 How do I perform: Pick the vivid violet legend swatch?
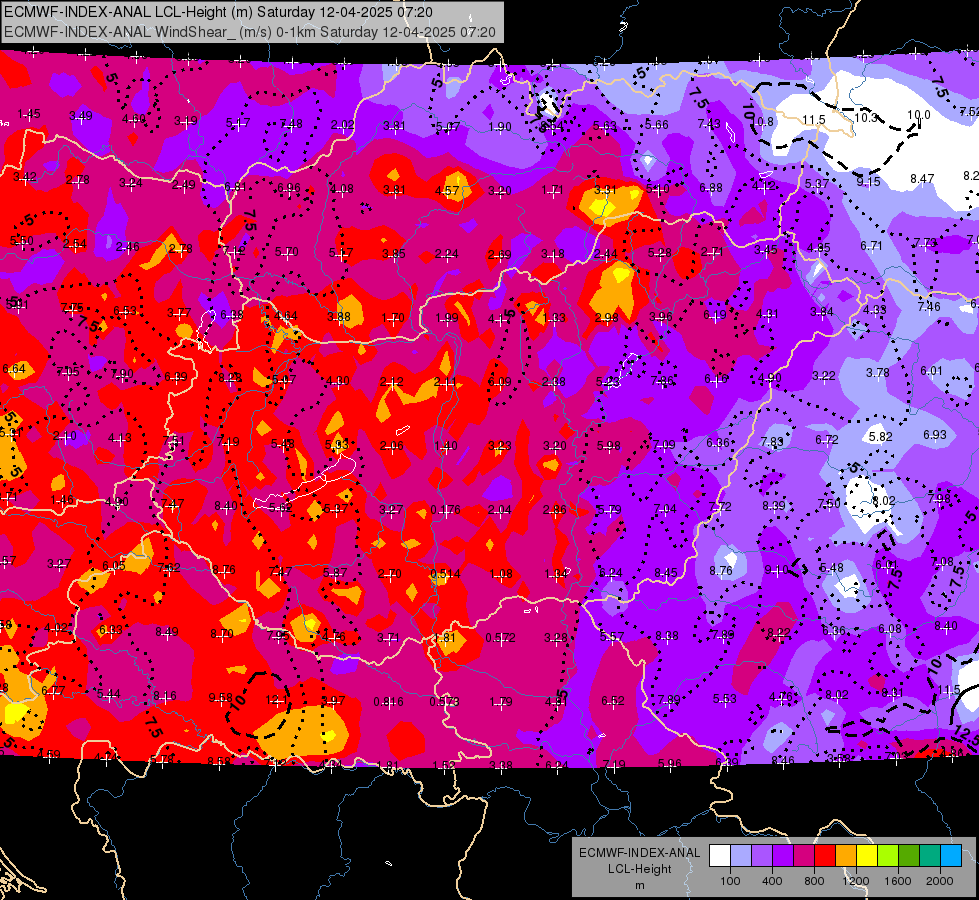783,856
